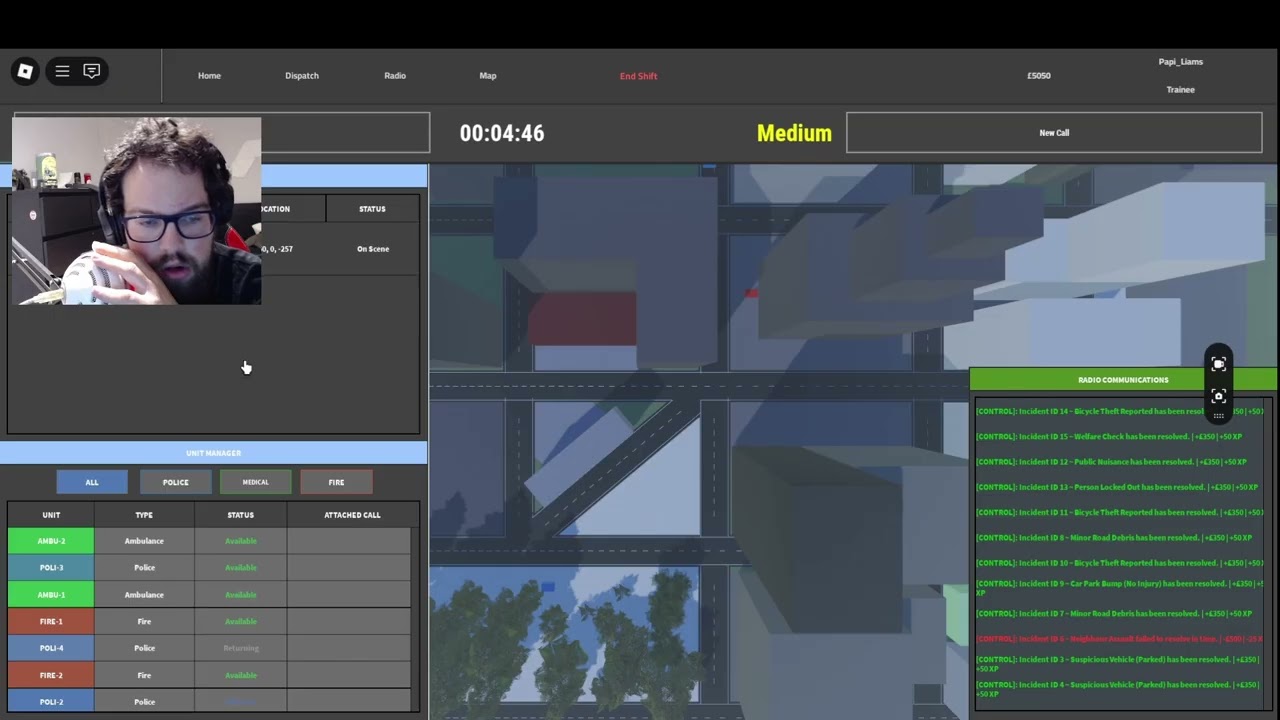The image size is (1280, 720).
Task: Select unit POLI-4
Action: tap(51, 648)
